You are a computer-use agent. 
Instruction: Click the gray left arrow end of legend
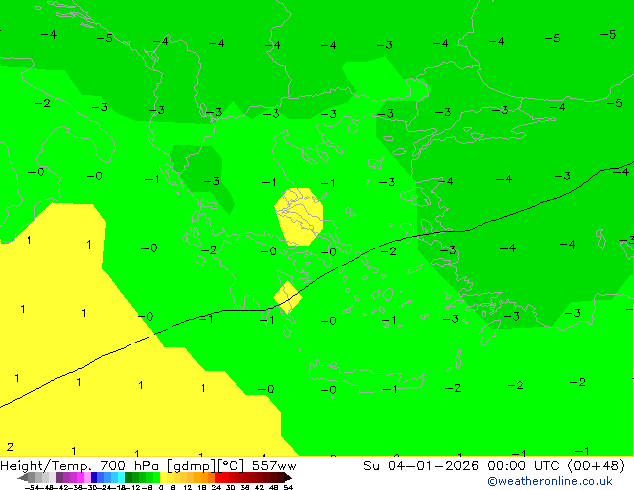23,478
